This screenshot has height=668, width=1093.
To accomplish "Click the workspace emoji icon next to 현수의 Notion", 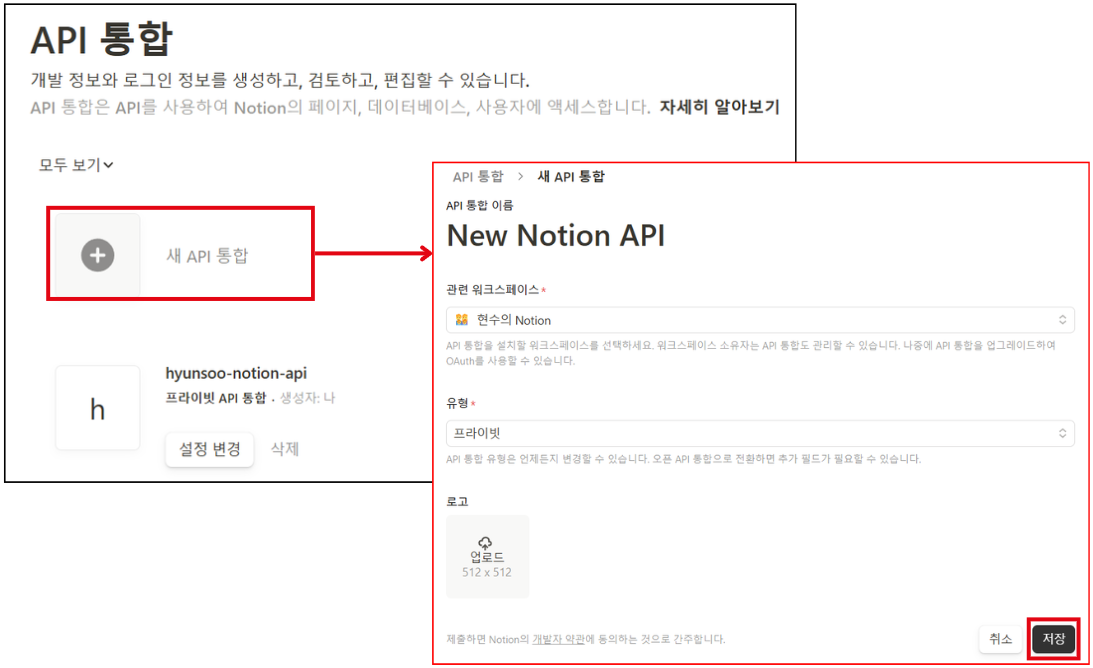I will [461, 320].
